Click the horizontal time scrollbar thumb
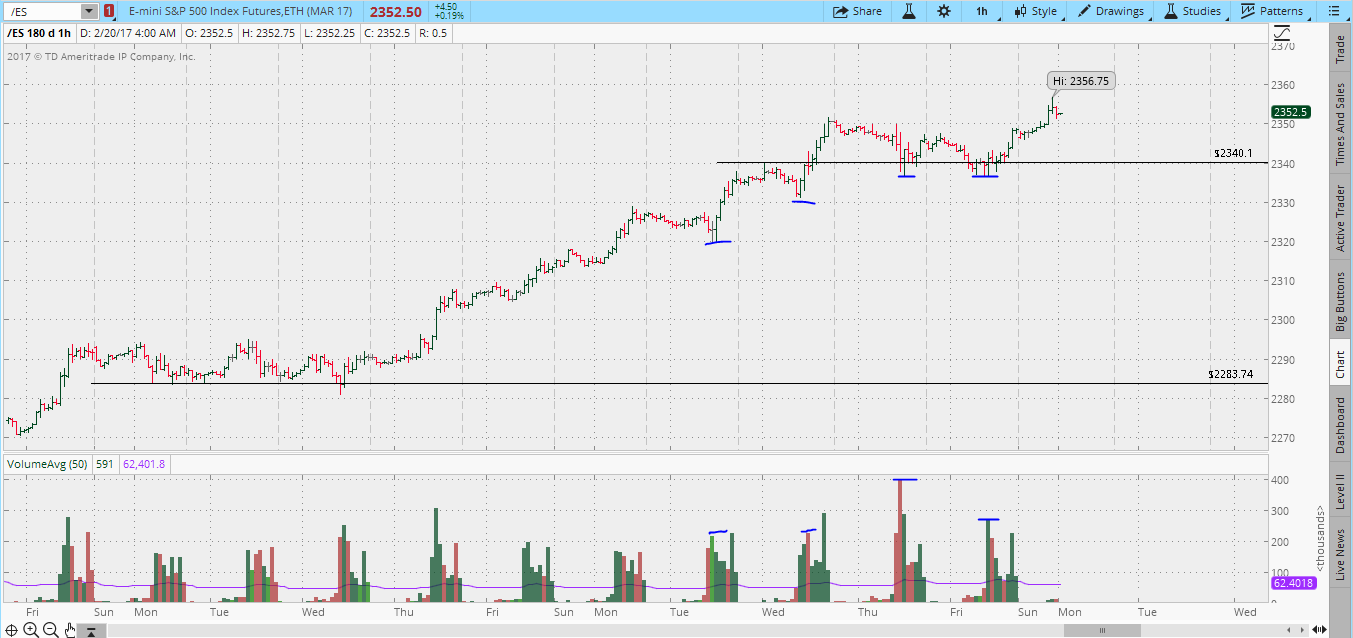Viewport: 1353px width, 638px height. click(x=1102, y=630)
